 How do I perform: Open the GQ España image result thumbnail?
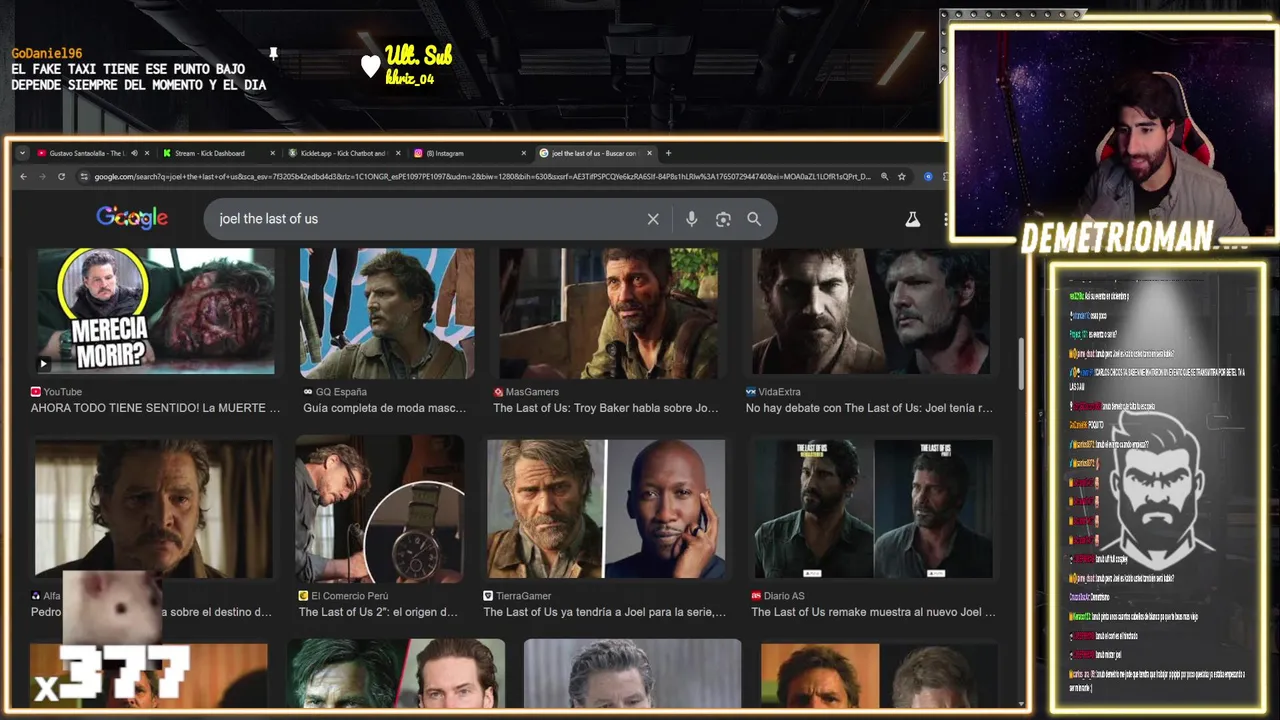(x=388, y=312)
